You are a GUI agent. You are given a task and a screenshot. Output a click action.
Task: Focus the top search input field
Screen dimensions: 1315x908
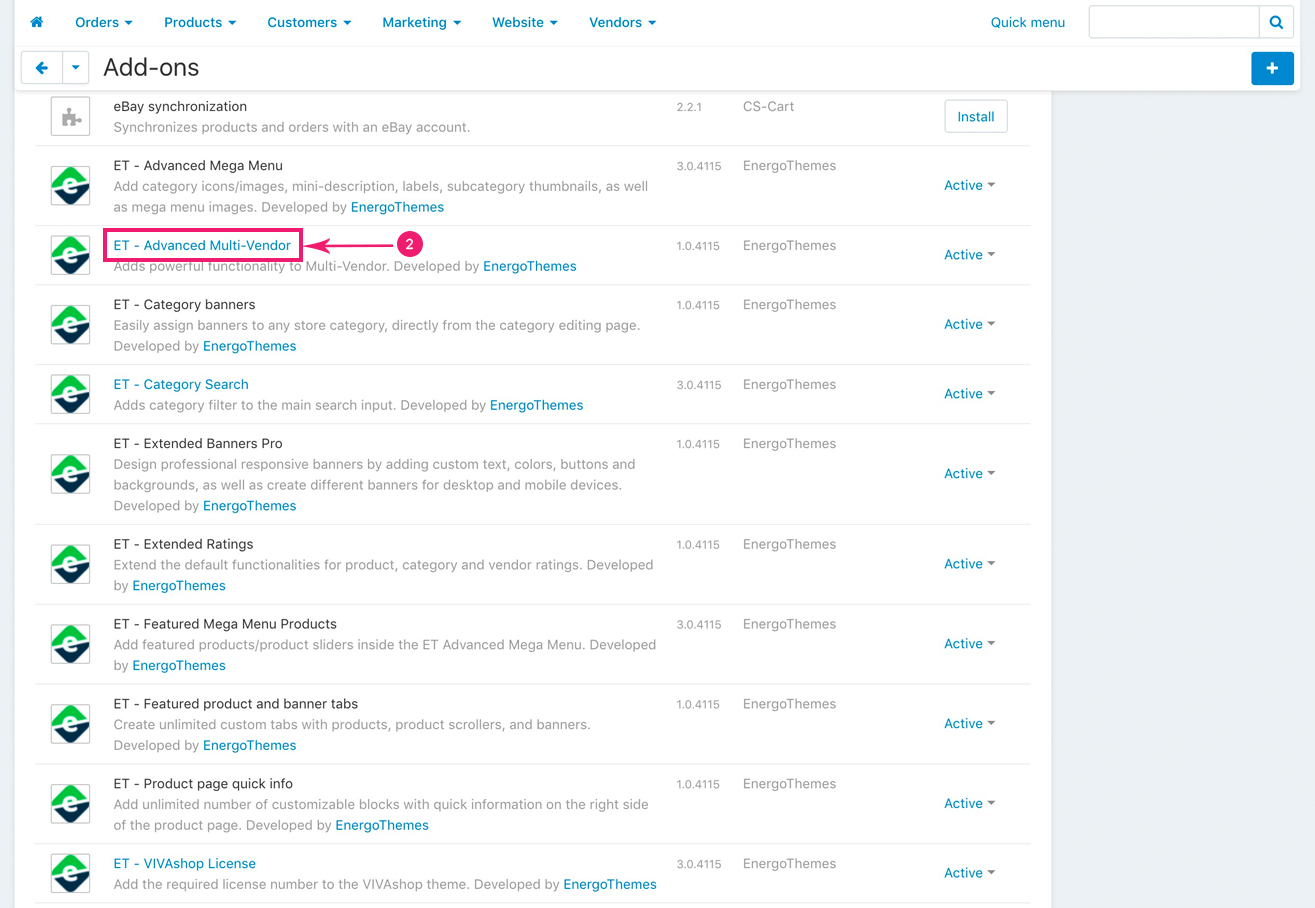tap(1174, 22)
